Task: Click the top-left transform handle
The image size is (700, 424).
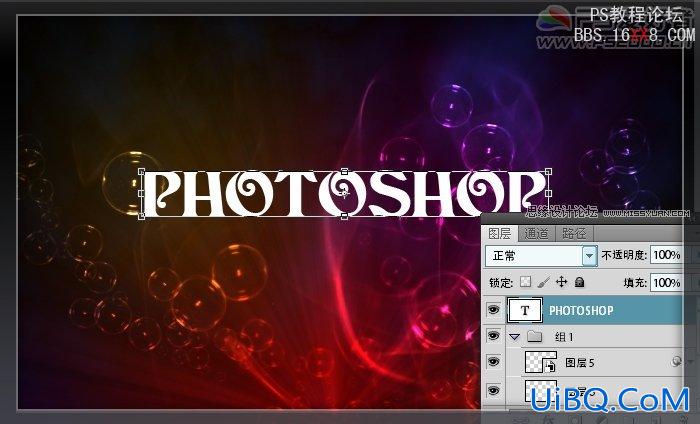Action: point(142,171)
